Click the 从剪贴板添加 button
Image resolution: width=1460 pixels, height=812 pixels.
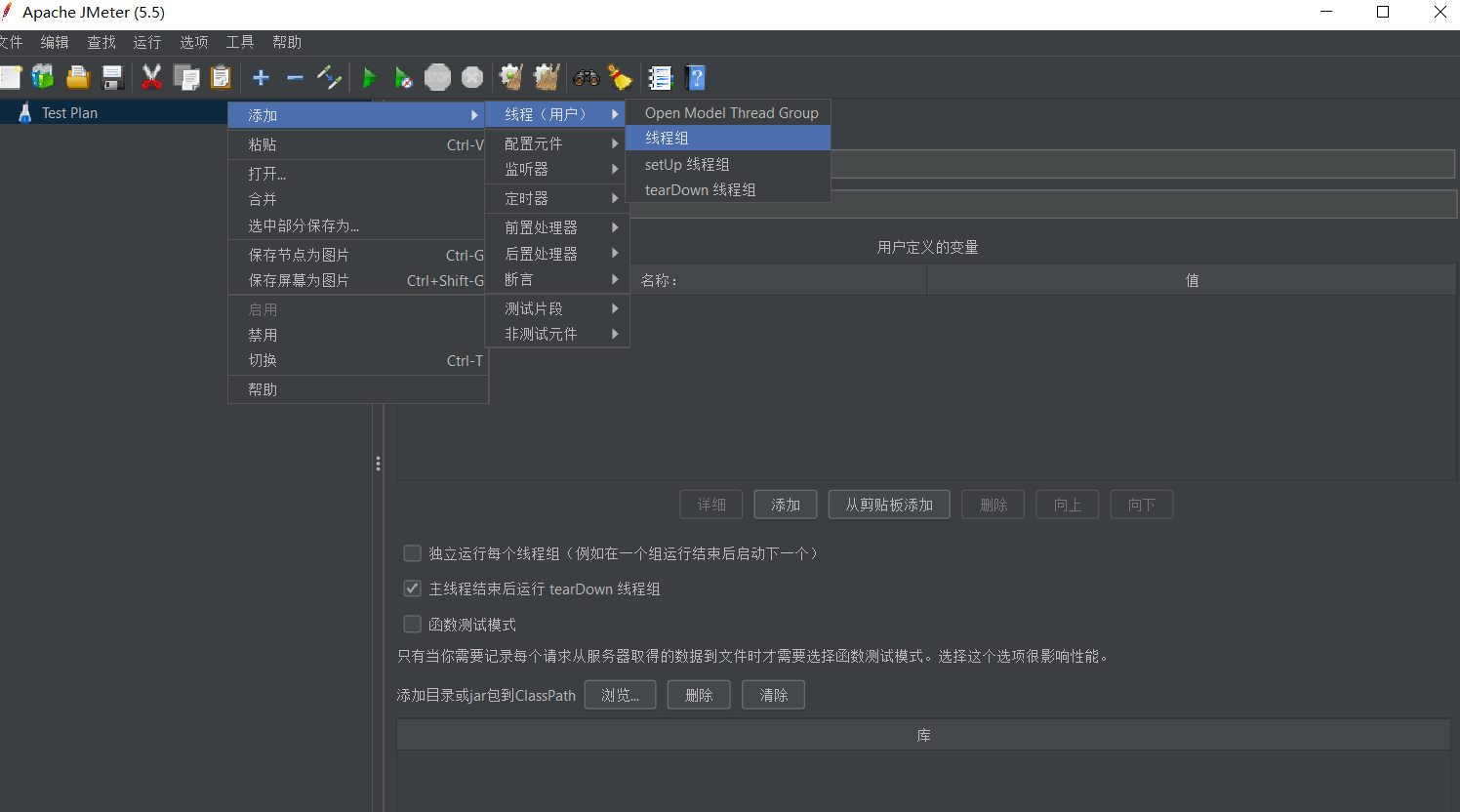tap(889, 505)
